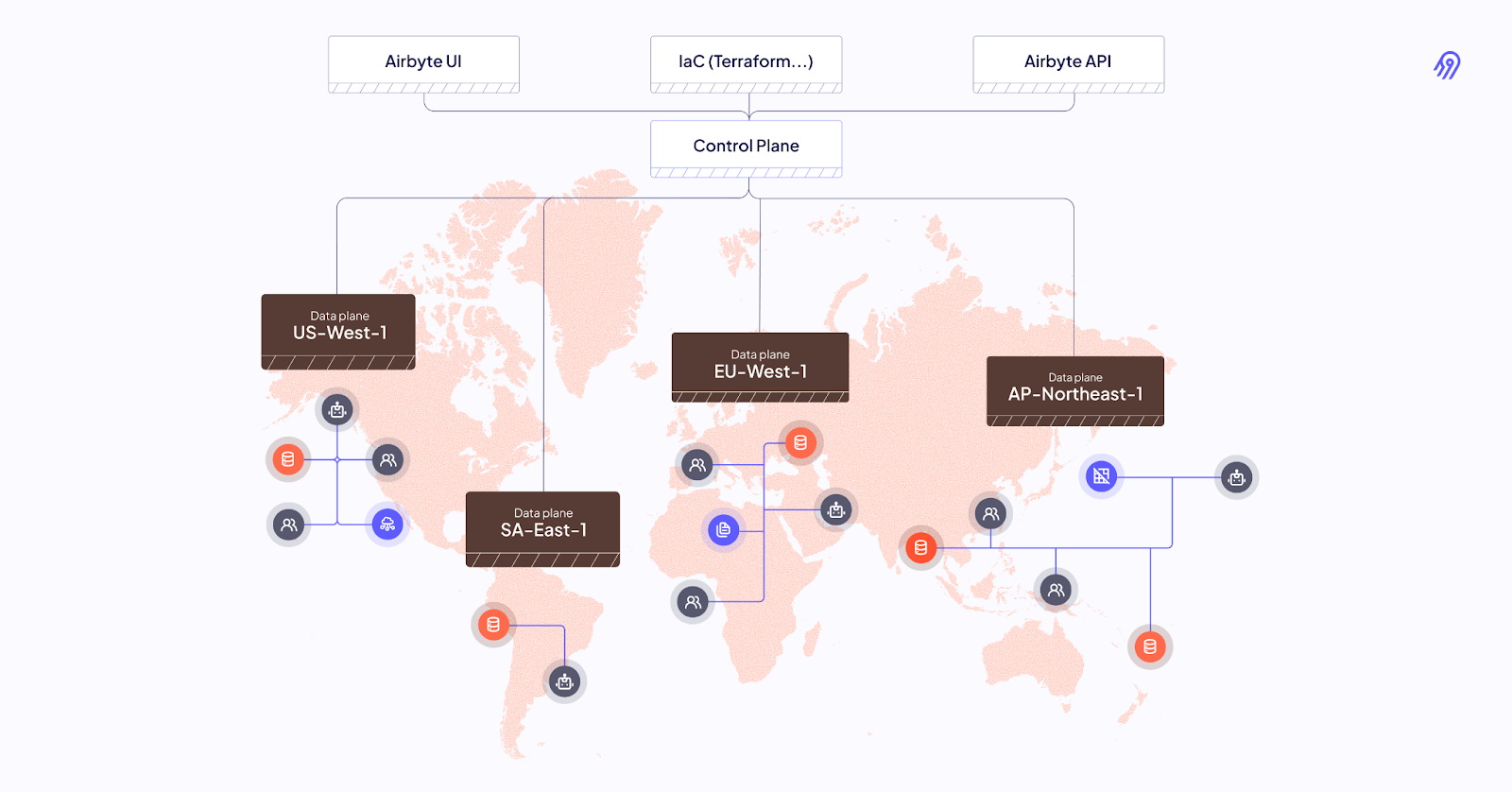Click the orange database icon in North America
The image size is (1512, 792).
point(288,459)
